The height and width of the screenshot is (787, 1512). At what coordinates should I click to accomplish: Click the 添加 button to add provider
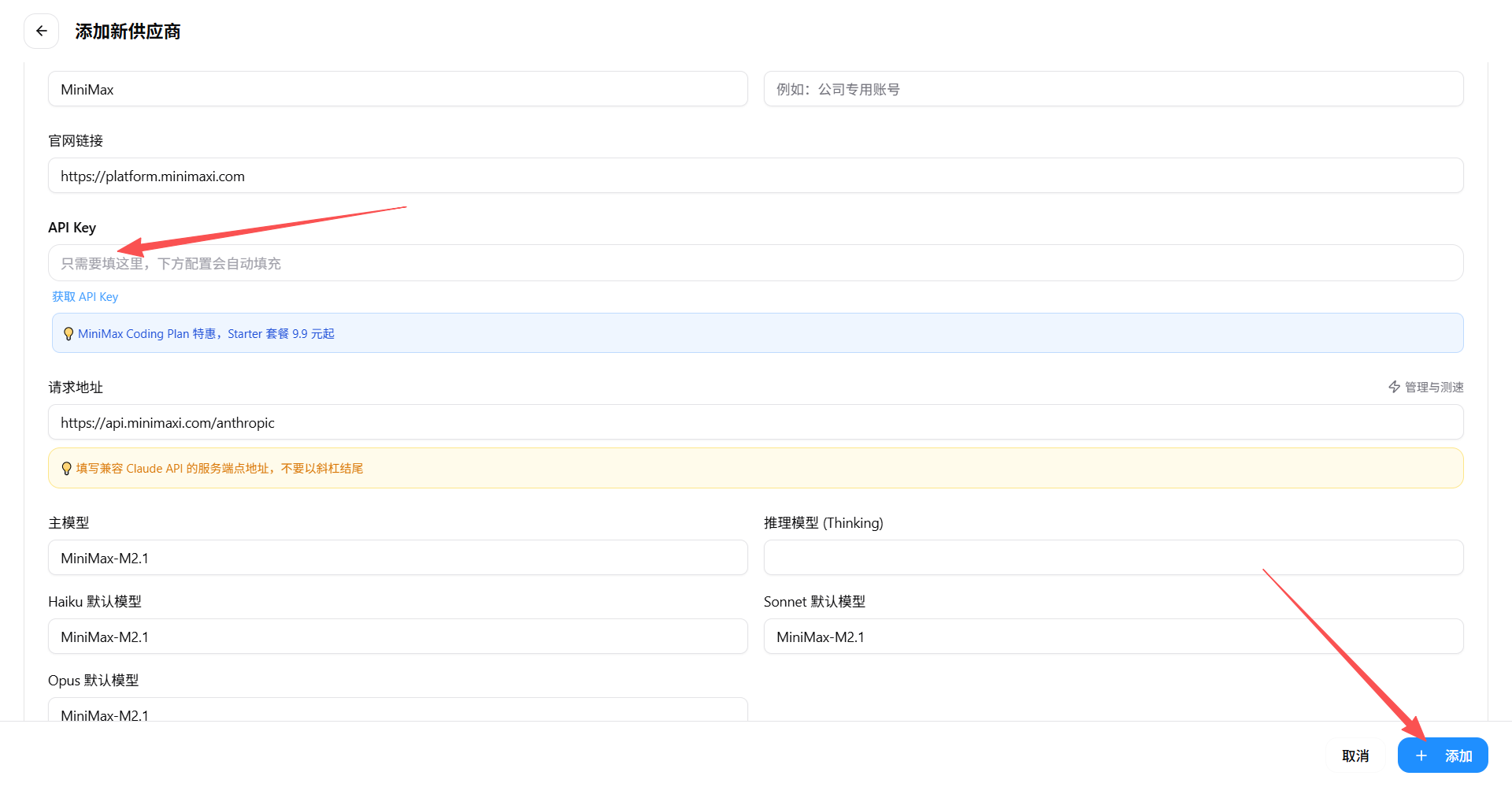pyautogui.click(x=1449, y=755)
